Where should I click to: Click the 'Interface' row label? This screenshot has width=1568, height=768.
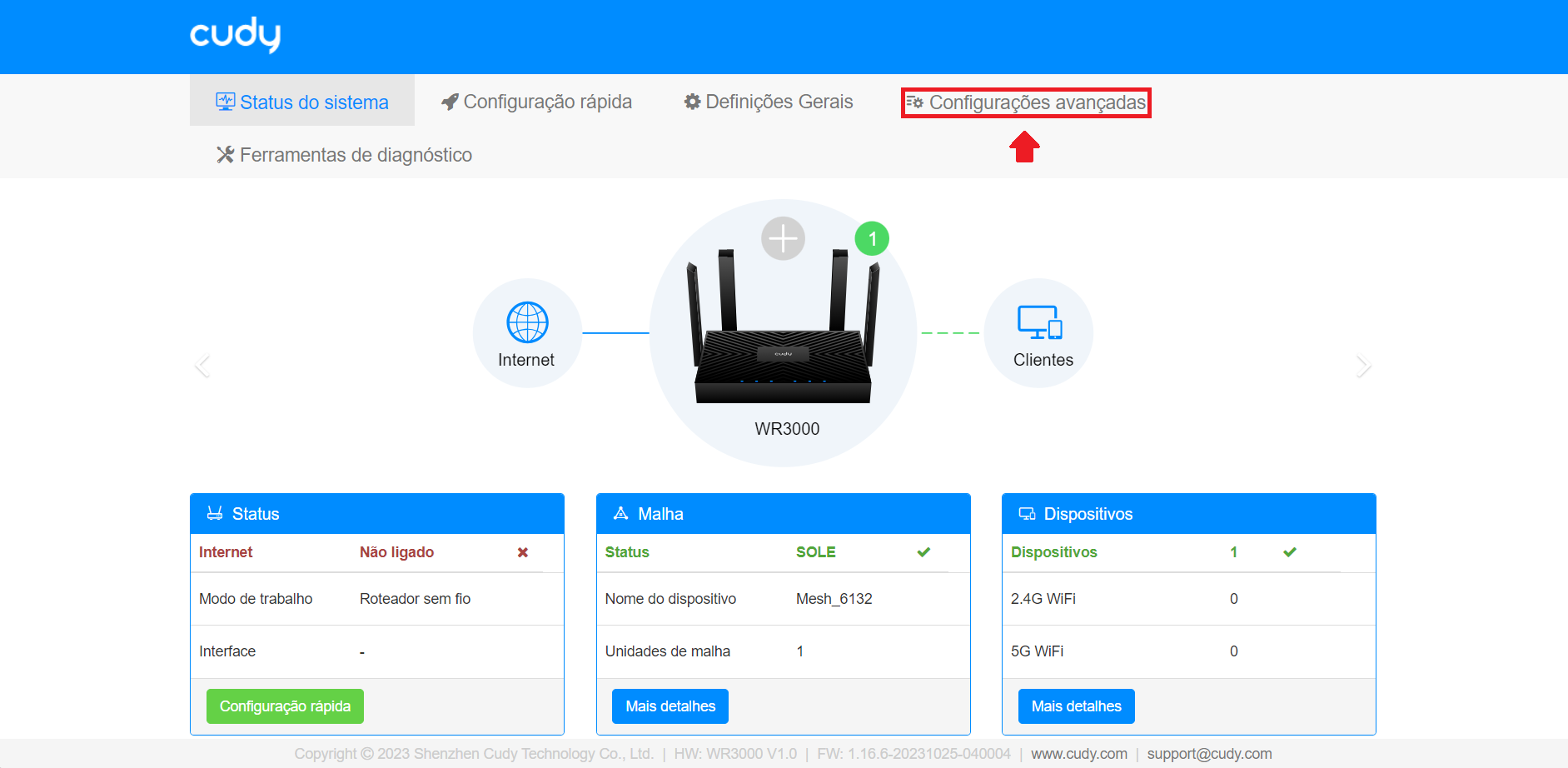[227, 651]
